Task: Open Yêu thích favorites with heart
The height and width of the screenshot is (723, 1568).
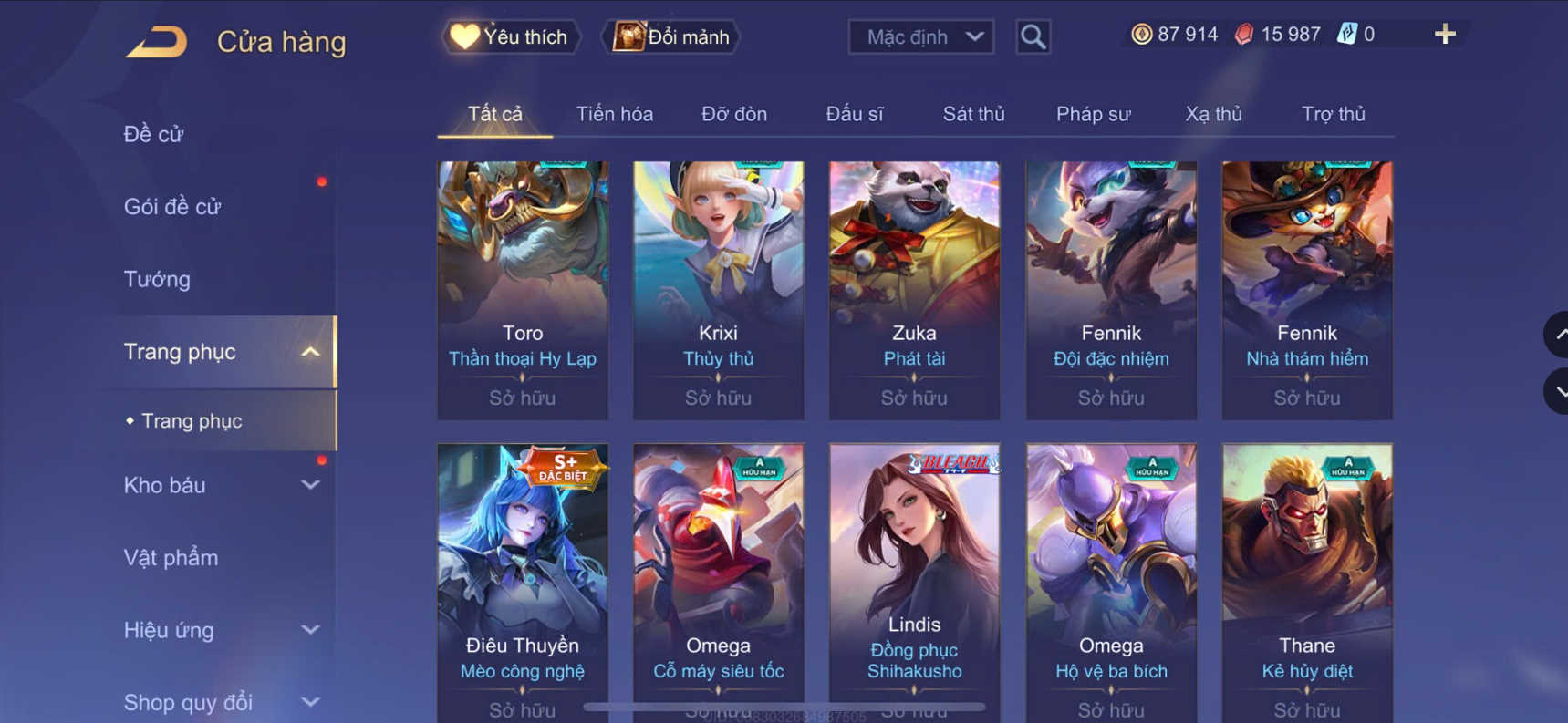Action: click(511, 37)
